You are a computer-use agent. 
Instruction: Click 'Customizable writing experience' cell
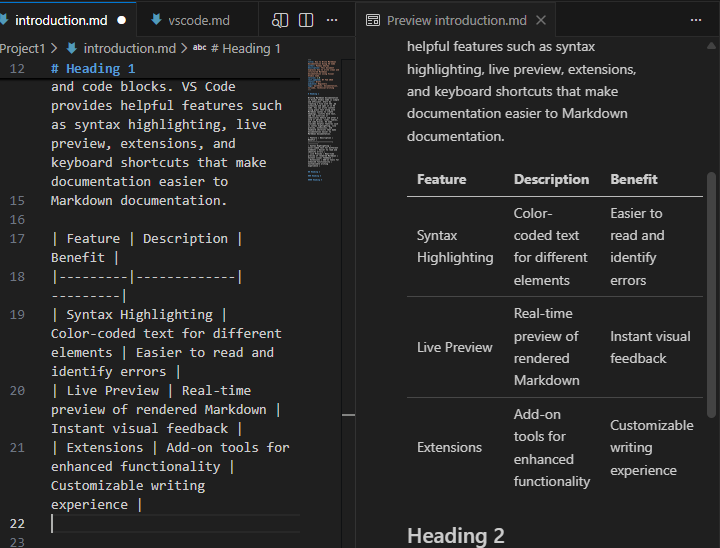(x=652, y=447)
